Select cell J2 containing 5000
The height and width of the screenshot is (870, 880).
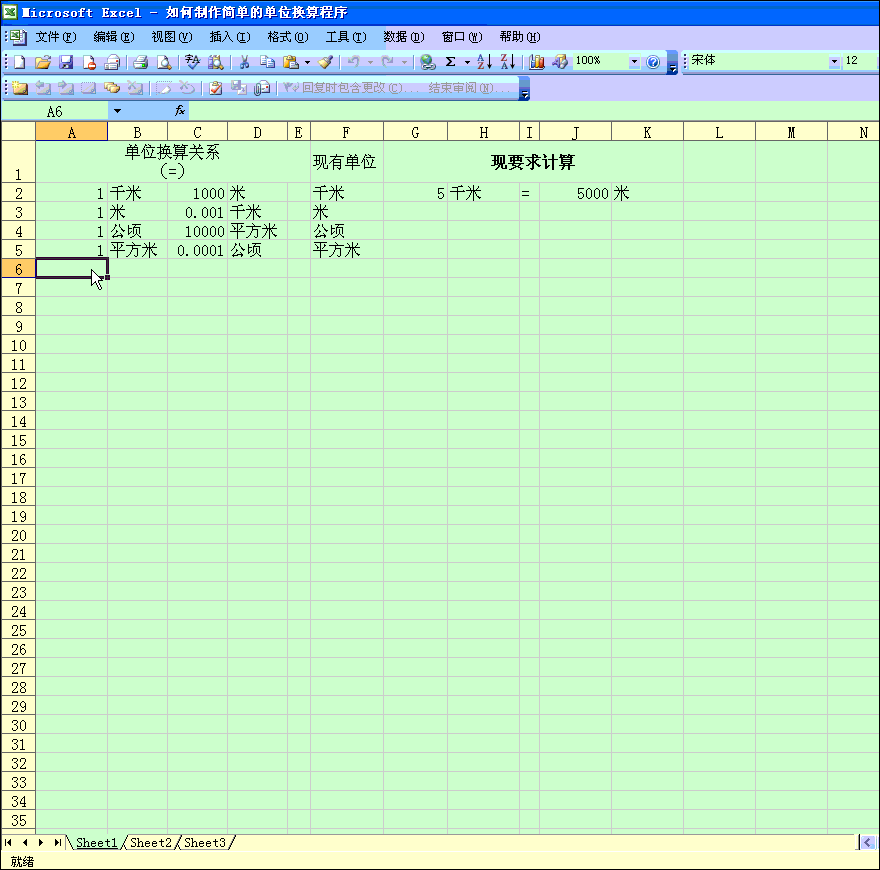[575, 194]
